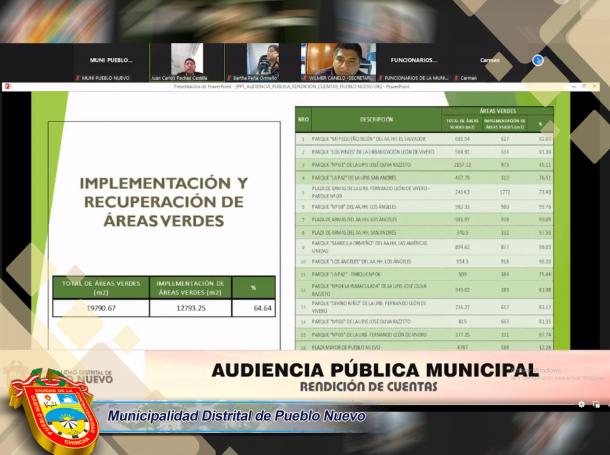This screenshot has width=610, height=455.
Task: Select the FUNCIONARIOS participant tile
Action: (x=414, y=61)
